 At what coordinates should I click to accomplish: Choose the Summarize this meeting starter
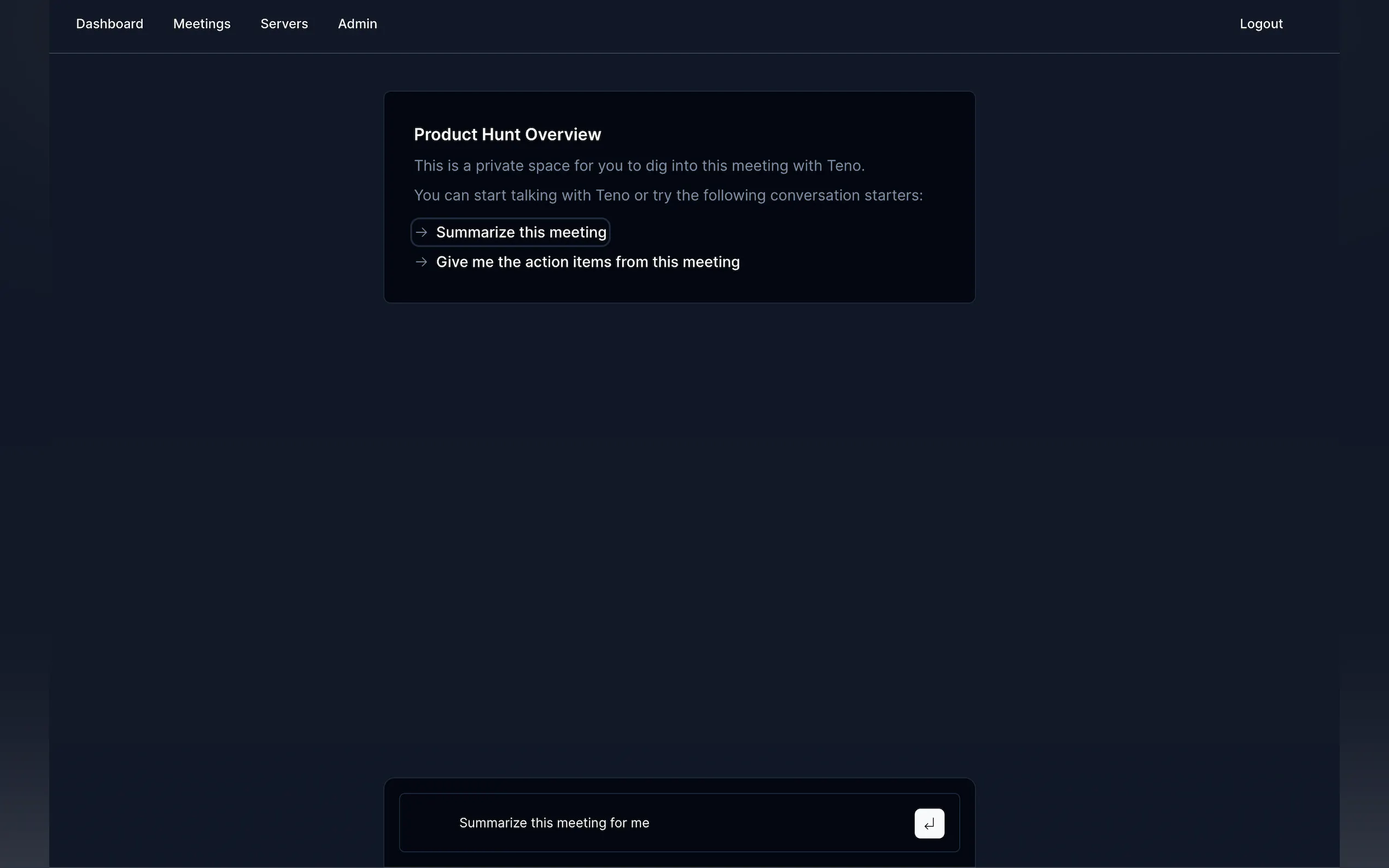click(x=521, y=232)
